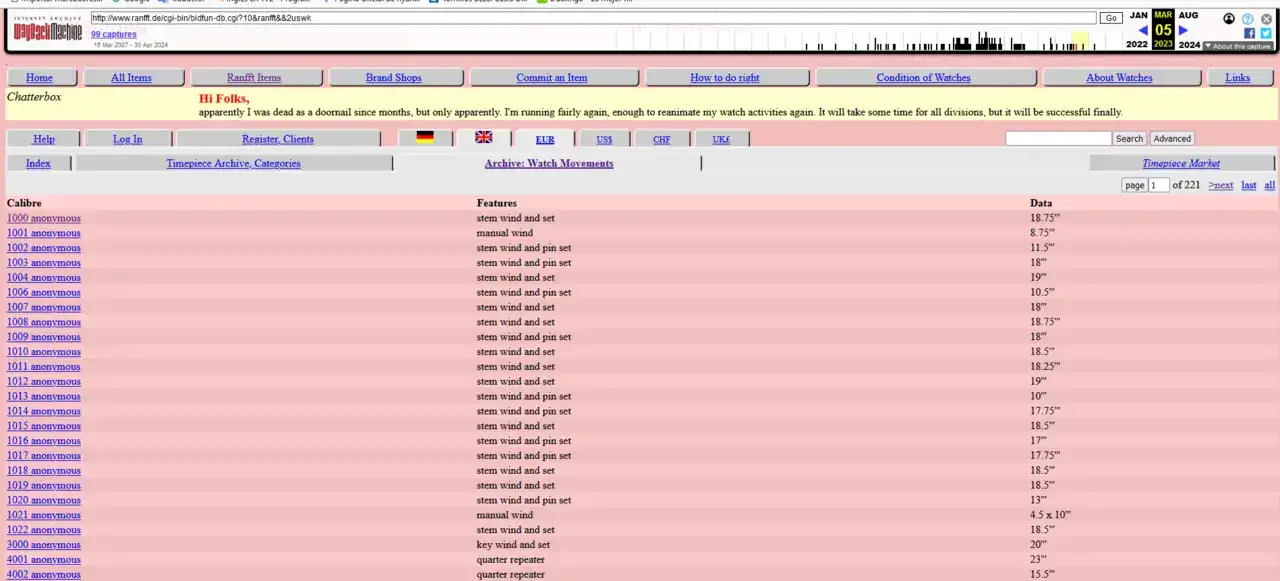Screen dimensions: 1280x581
Task: Open calibre 1001 anonymous
Action: click(x=44, y=233)
